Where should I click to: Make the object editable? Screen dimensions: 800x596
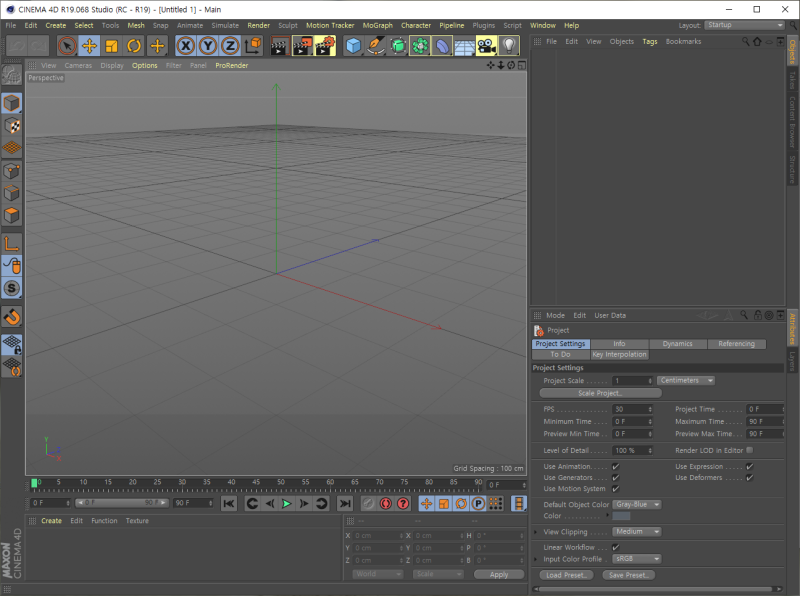(x=11, y=75)
